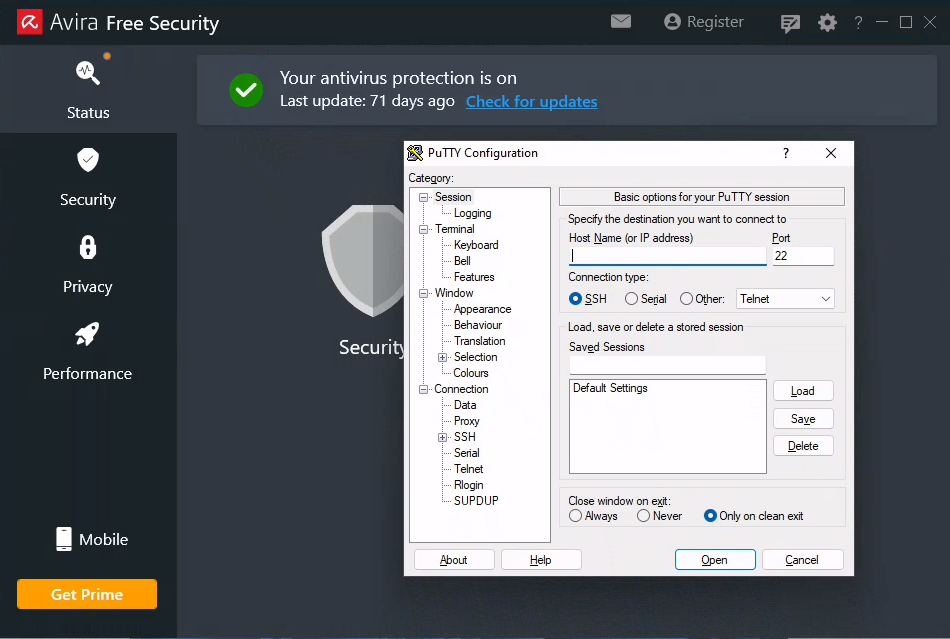This screenshot has height=639, width=950.
Task: Click the Cancel button in PuTTY
Action: tap(802, 560)
